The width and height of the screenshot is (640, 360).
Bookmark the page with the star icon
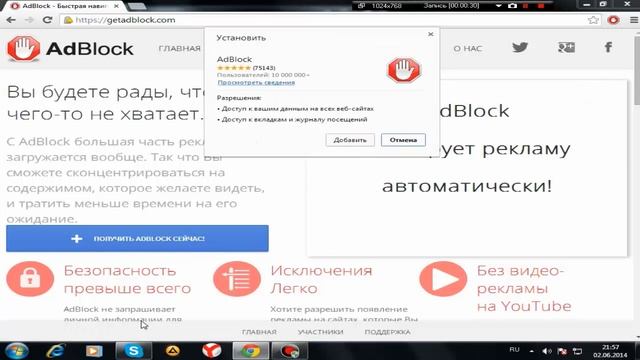(593, 20)
